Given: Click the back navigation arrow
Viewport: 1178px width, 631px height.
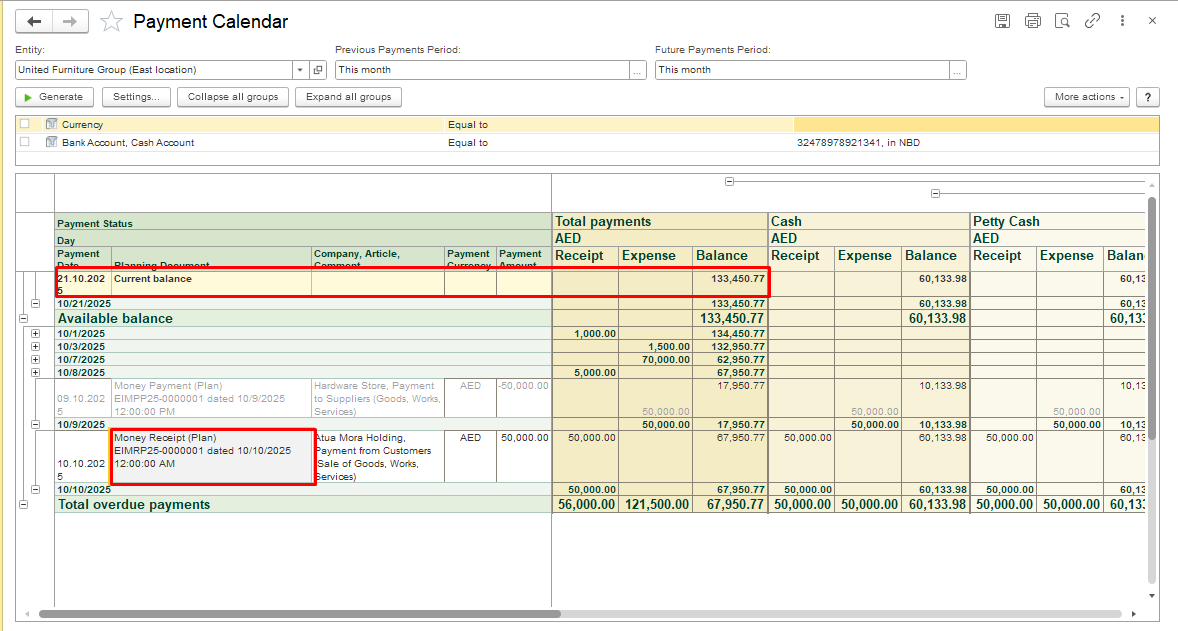Looking at the screenshot, I should pos(35,21).
